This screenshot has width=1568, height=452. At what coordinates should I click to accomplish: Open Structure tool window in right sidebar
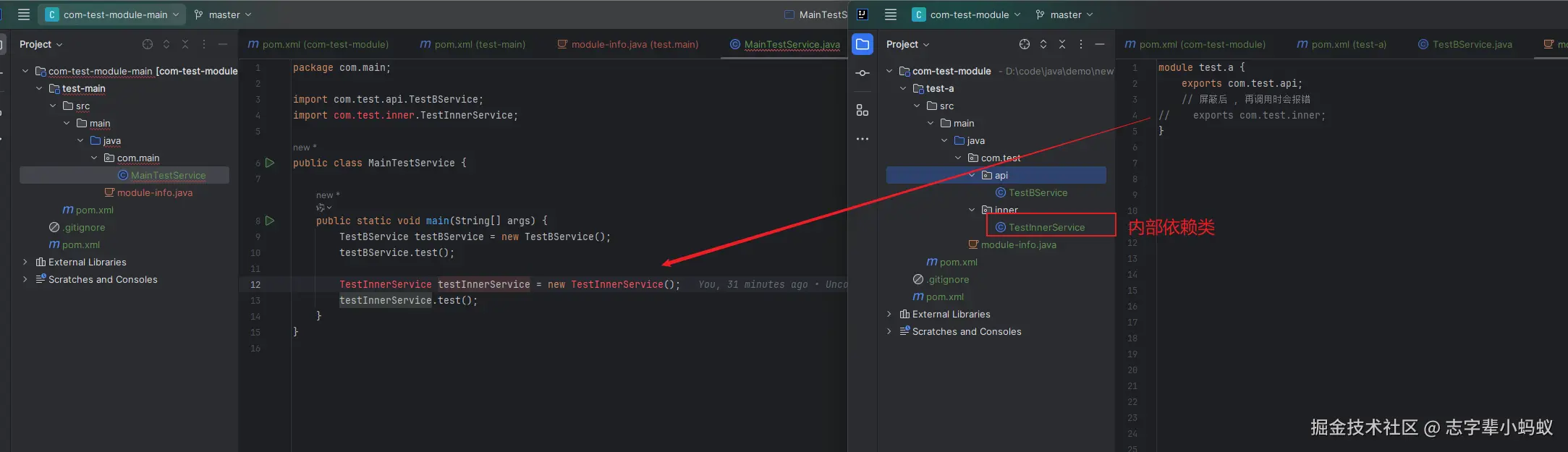(x=863, y=110)
